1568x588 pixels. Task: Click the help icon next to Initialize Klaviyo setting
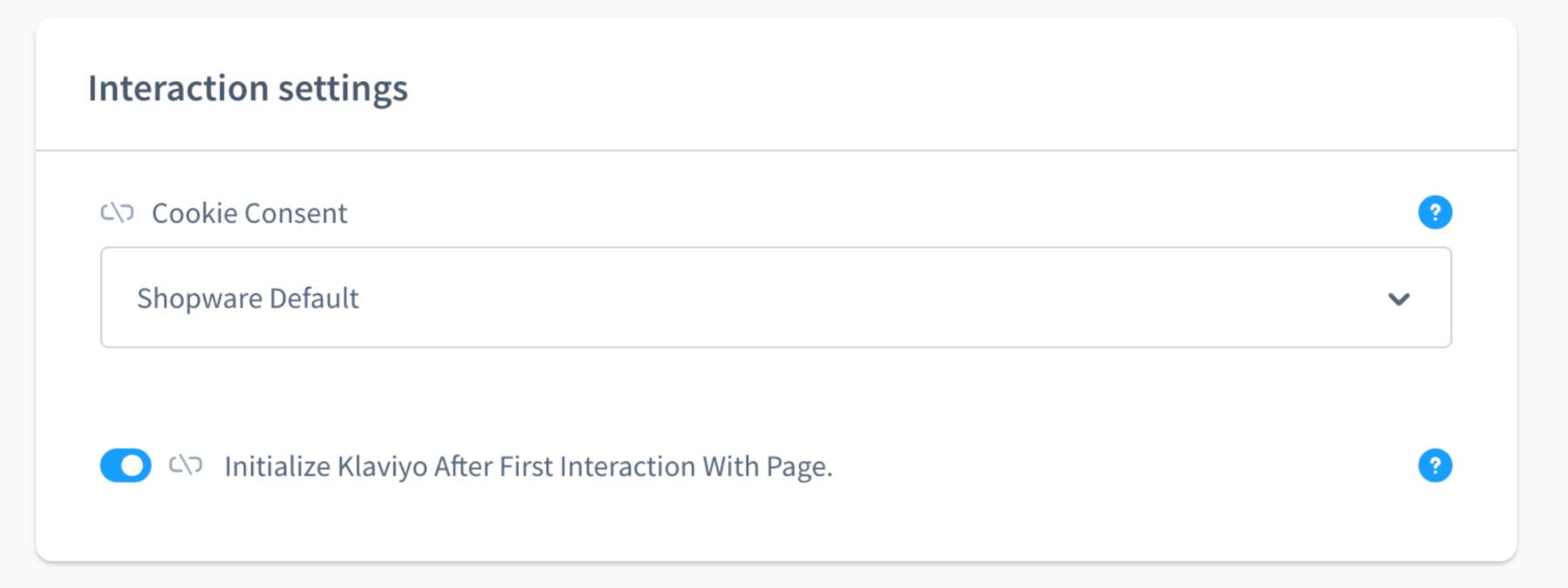point(1435,465)
